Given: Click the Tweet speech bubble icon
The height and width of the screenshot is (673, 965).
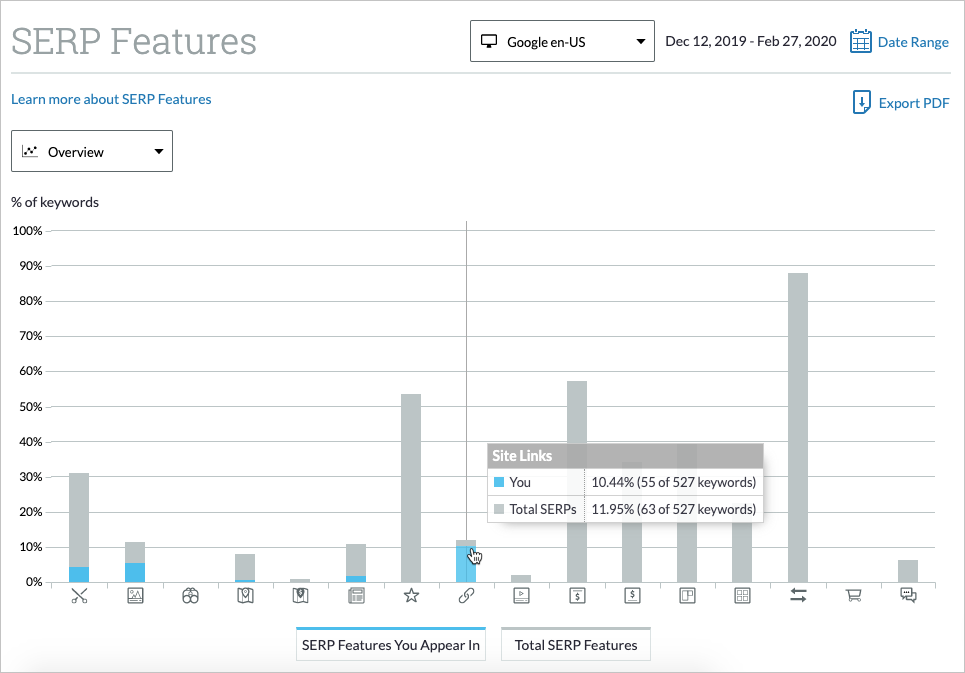Looking at the screenshot, I should tap(908, 595).
